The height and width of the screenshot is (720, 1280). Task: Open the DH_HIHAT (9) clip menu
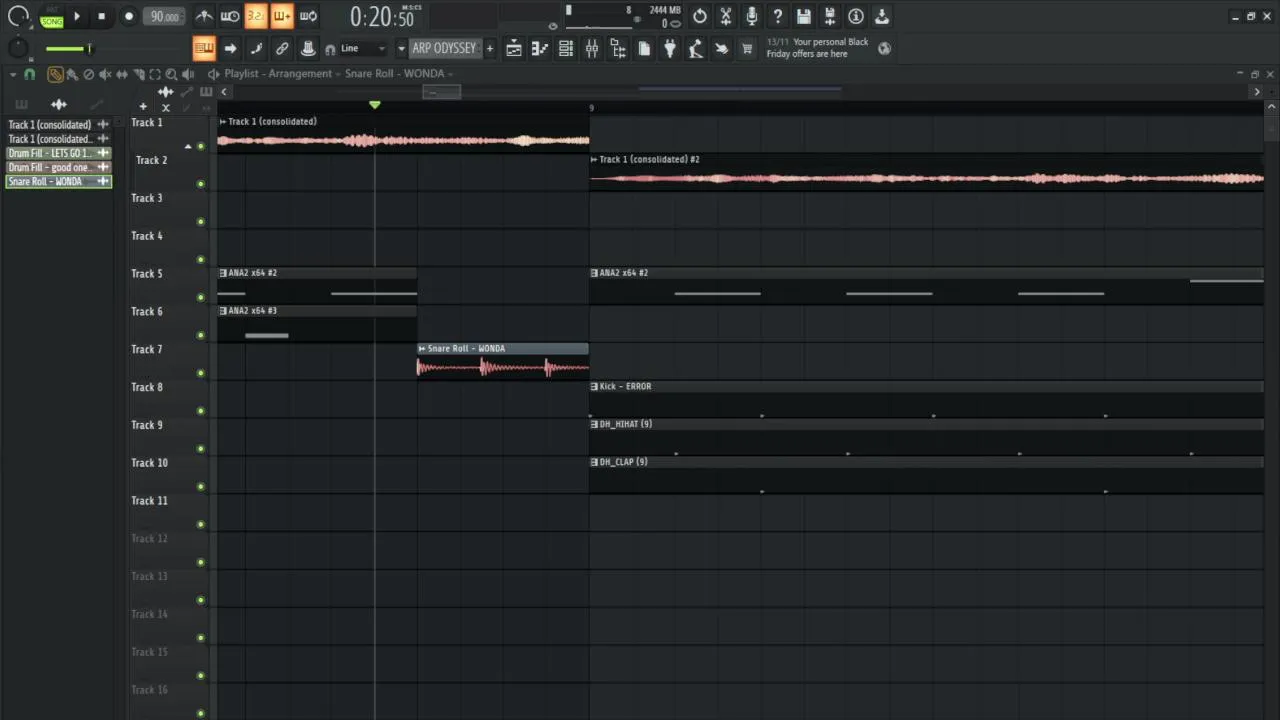[x=594, y=424]
